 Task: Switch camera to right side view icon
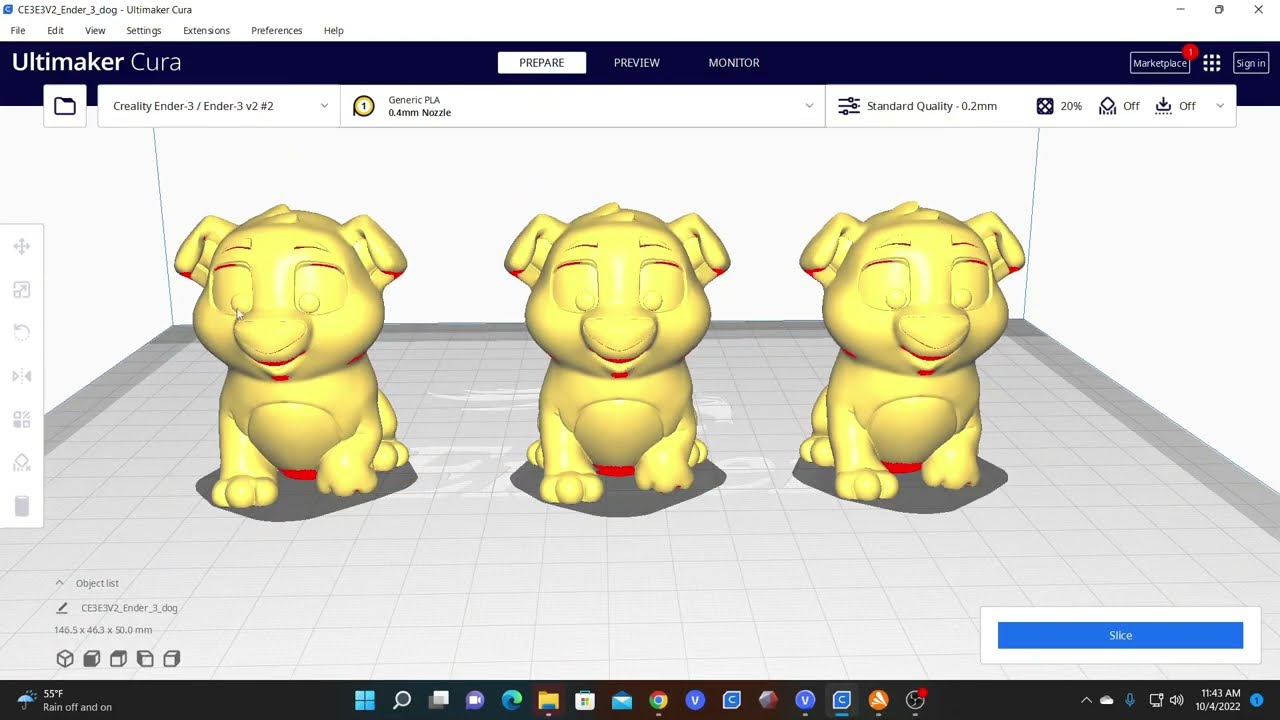point(171,658)
